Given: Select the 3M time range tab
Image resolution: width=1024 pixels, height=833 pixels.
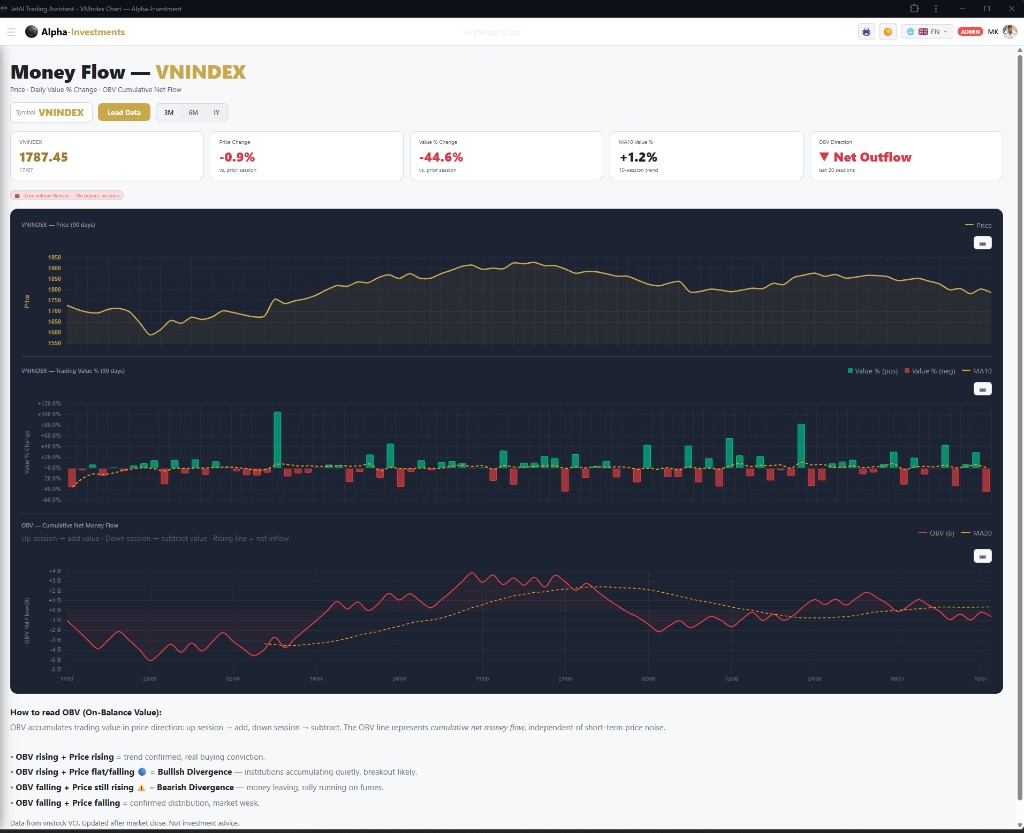Looking at the screenshot, I should [168, 112].
